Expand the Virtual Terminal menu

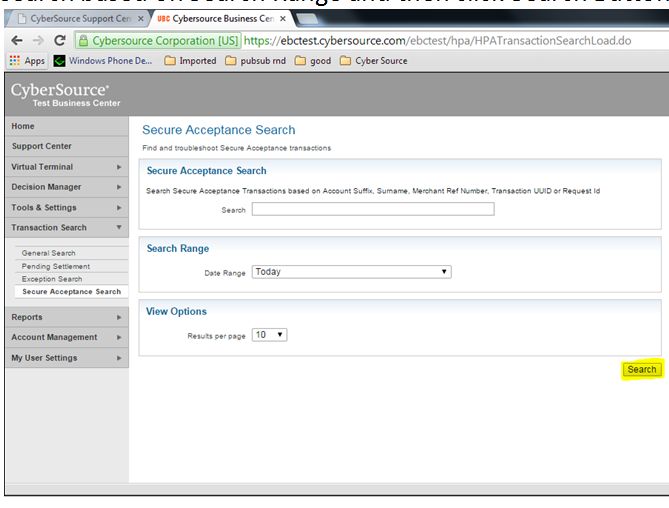(67, 167)
